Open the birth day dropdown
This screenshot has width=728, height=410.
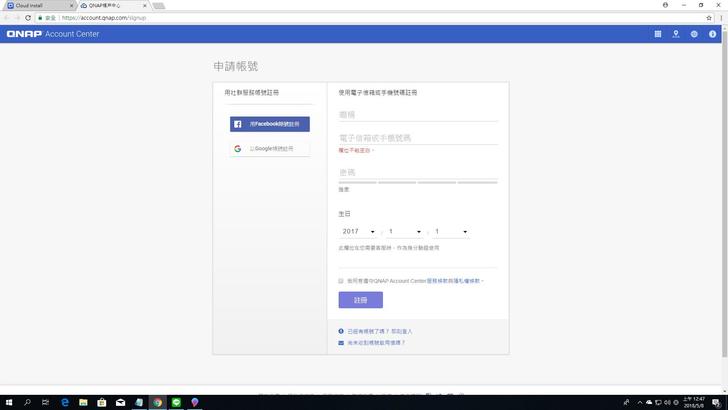(451, 232)
